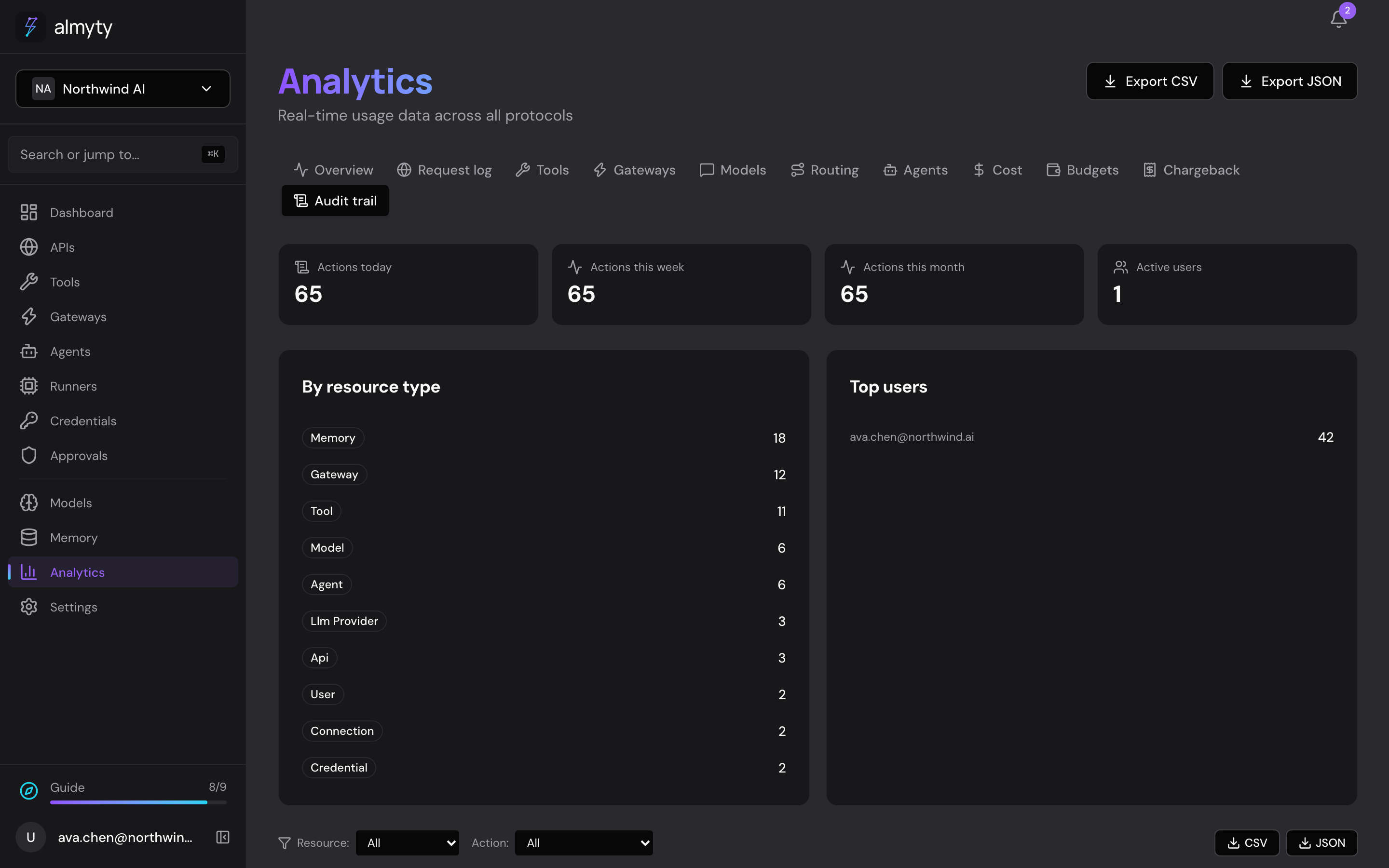Open the Guide compass icon

tap(29, 790)
